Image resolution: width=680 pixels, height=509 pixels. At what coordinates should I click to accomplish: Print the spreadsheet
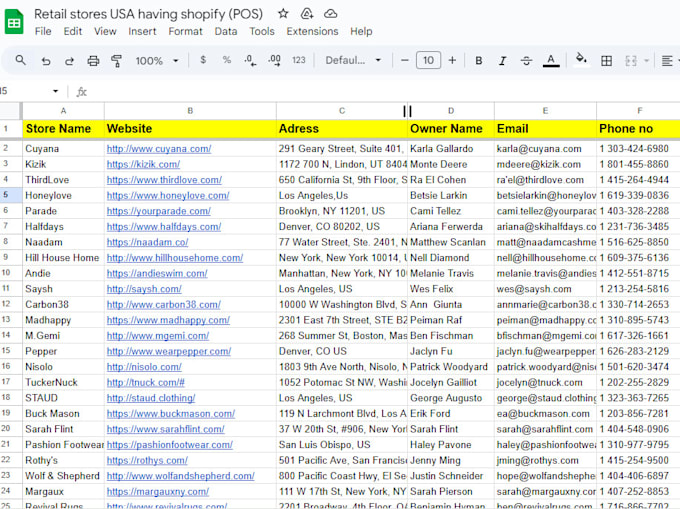click(93, 61)
